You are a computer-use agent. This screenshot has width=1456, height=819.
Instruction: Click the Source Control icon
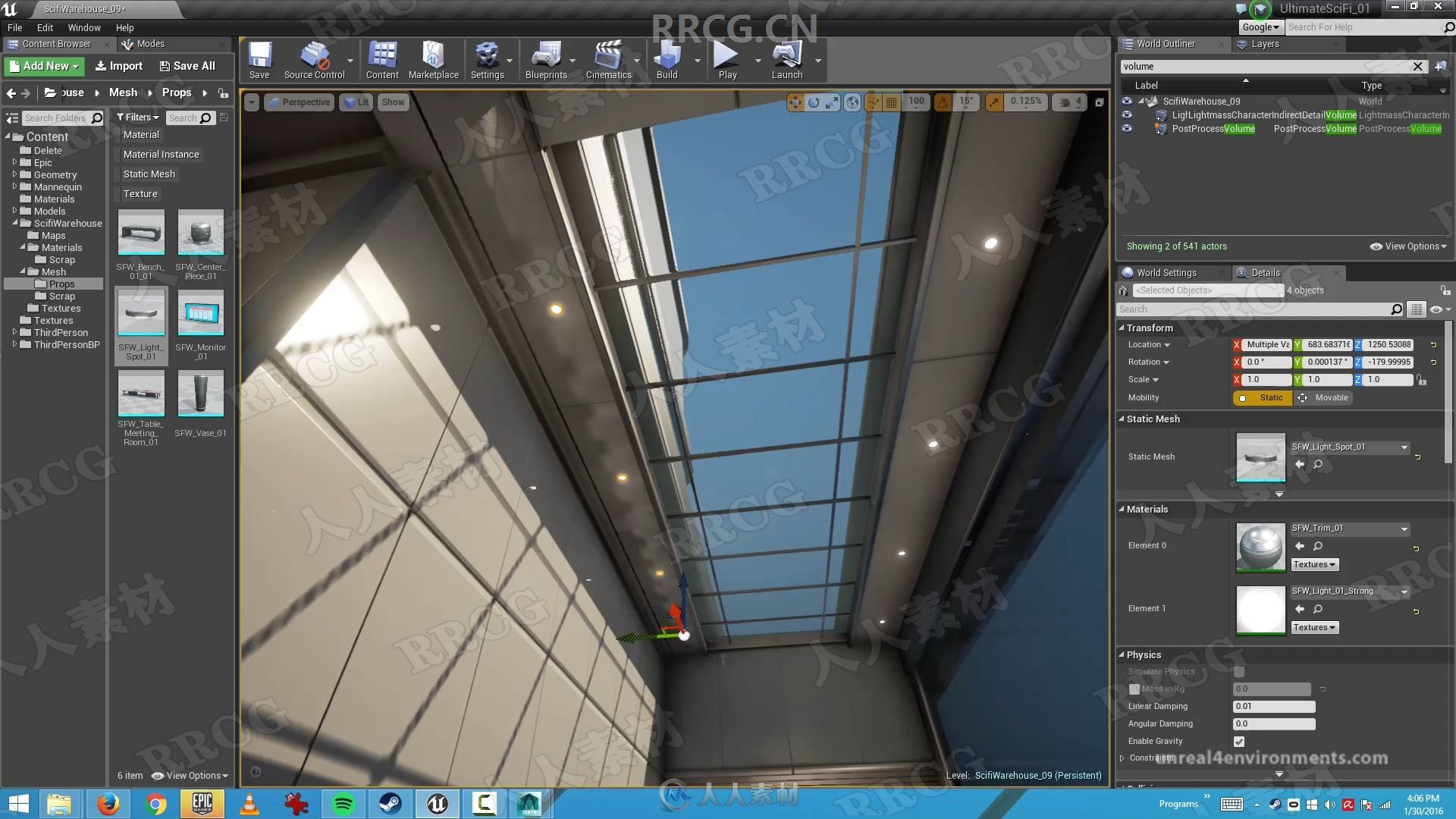(314, 62)
